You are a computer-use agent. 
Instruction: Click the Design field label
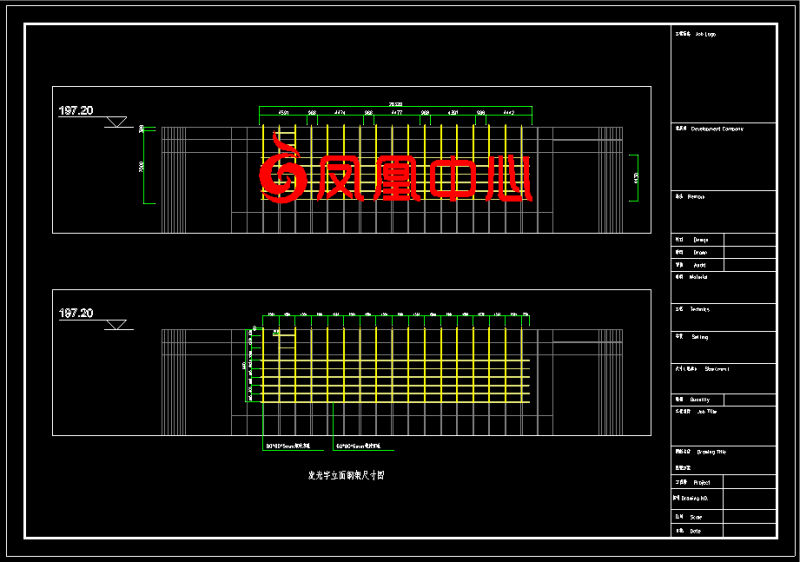point(692,240)
